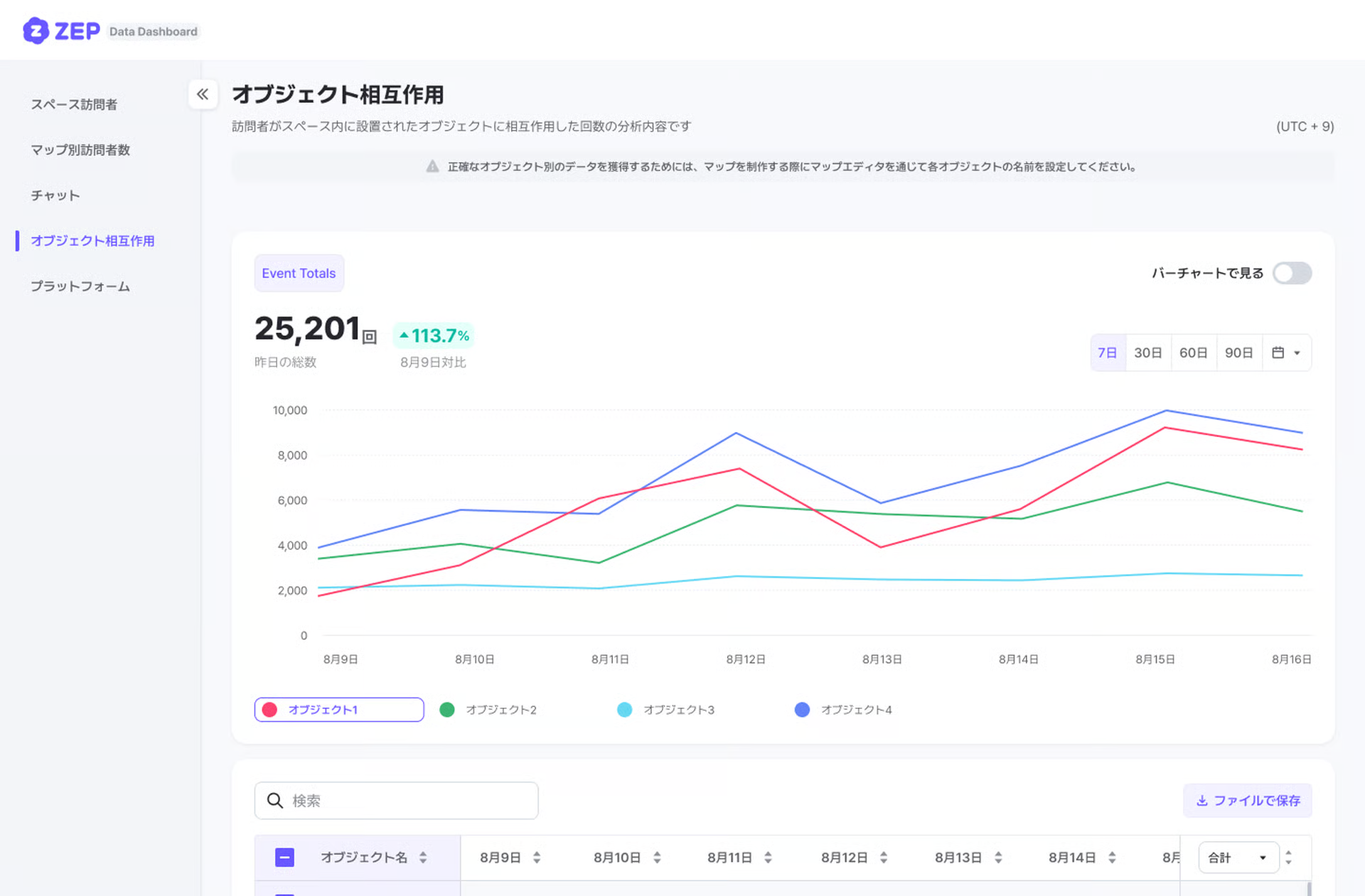Click the ZEP logo
1365x896 pixels.
tap(61, 31)
